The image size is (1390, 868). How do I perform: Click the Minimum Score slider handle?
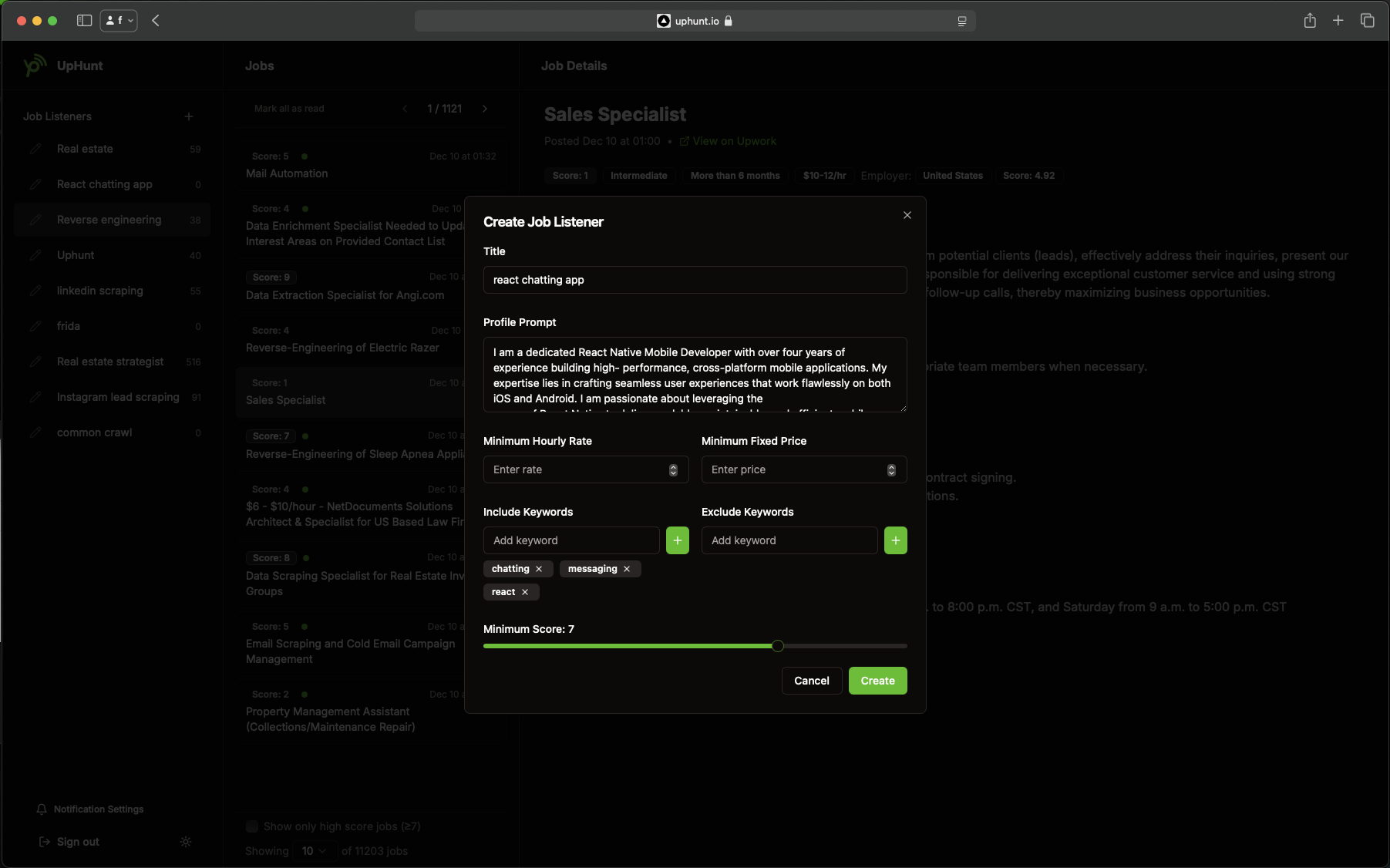coord(778,646)
